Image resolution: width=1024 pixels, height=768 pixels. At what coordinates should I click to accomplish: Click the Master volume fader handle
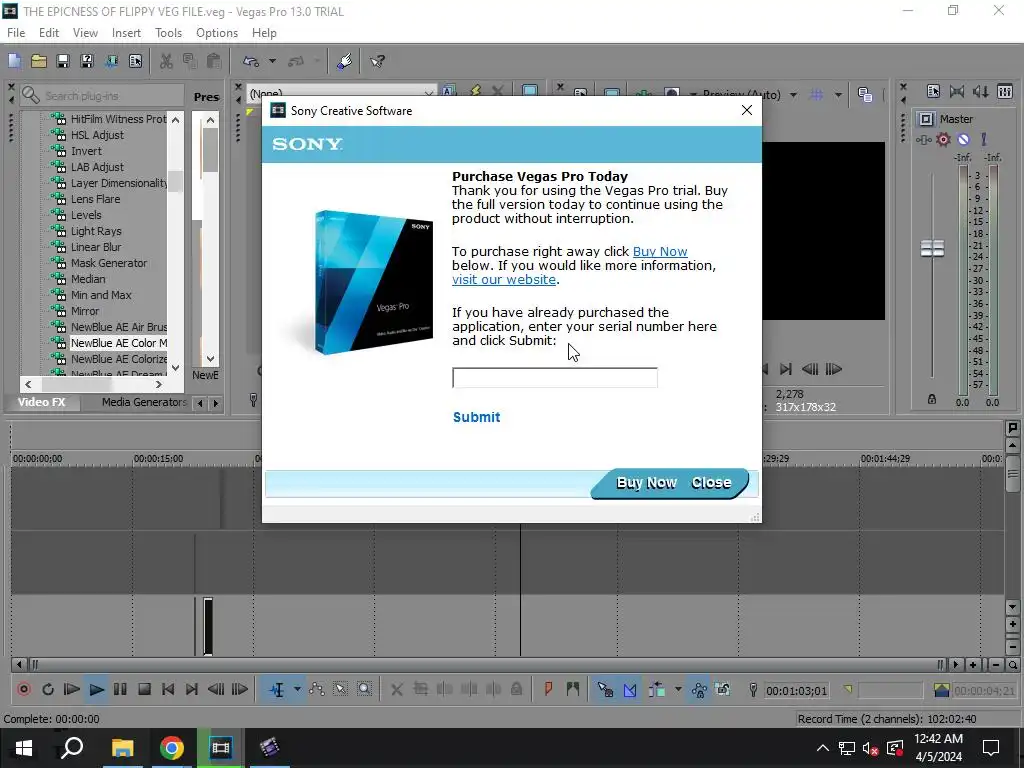[x=932, y=249]
